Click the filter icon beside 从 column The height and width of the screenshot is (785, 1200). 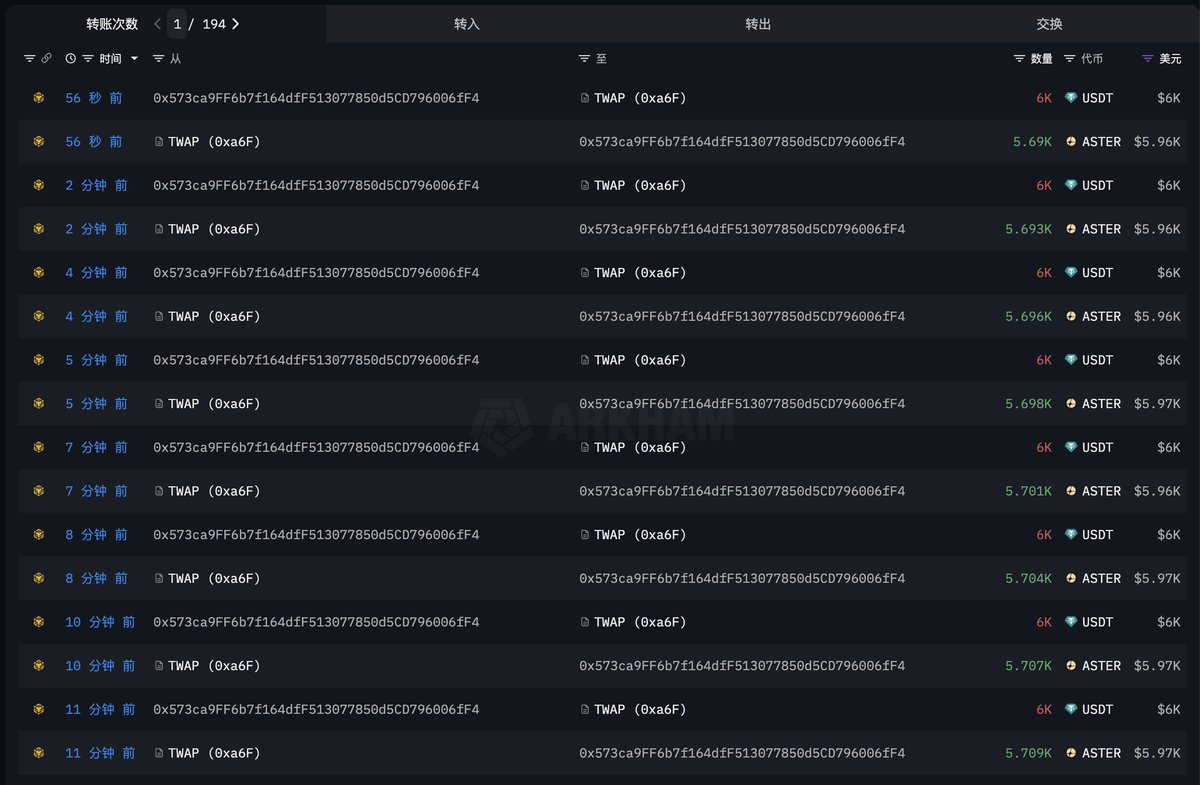point(158,59)
